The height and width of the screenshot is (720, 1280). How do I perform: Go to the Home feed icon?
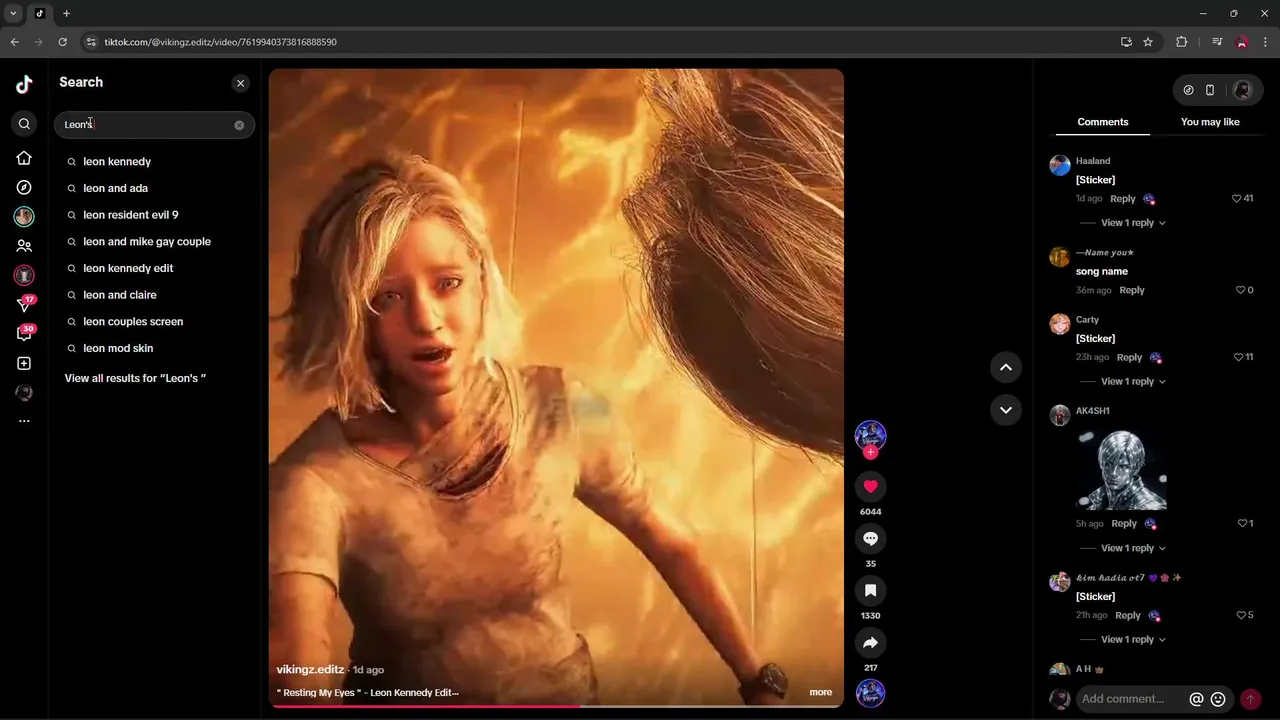[x=24, y=158]
